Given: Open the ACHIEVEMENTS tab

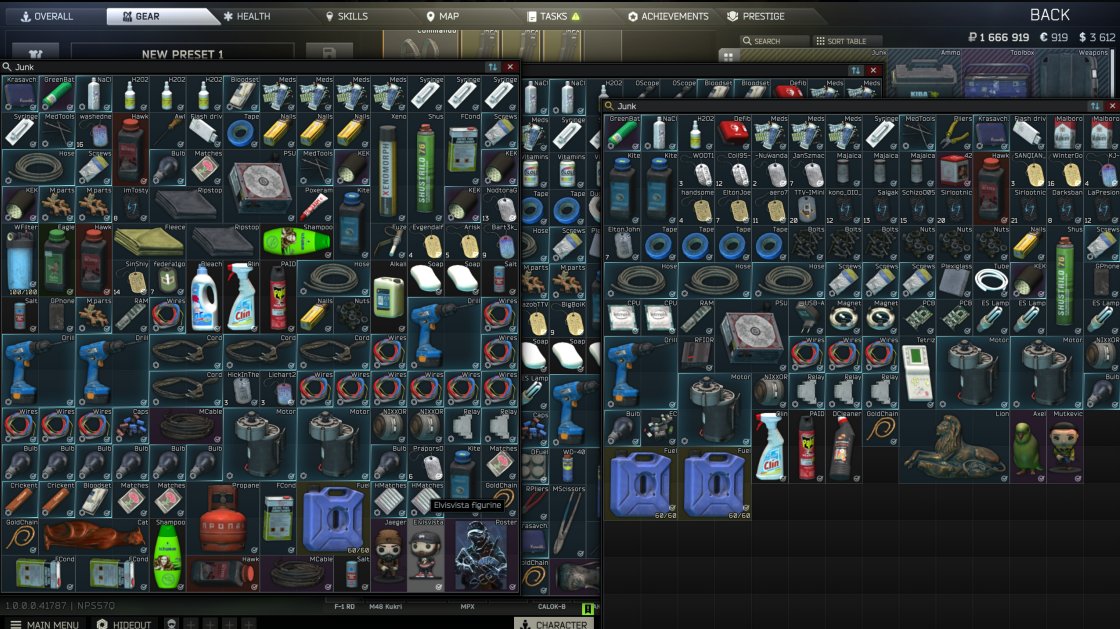Looking at the screenshot, I should (668, 16).
